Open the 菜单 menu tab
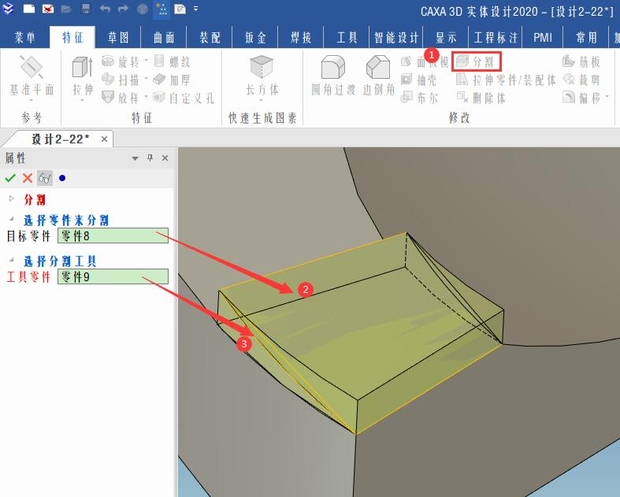620x497 pixels. tap(25, 38)
